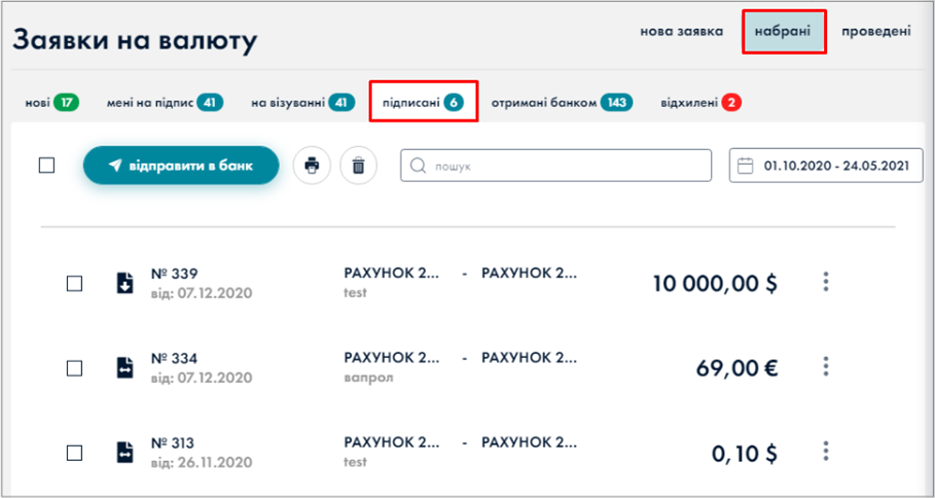Click document icon for request № 334
This screenshot has height=498, width=935.
(124, 368)
